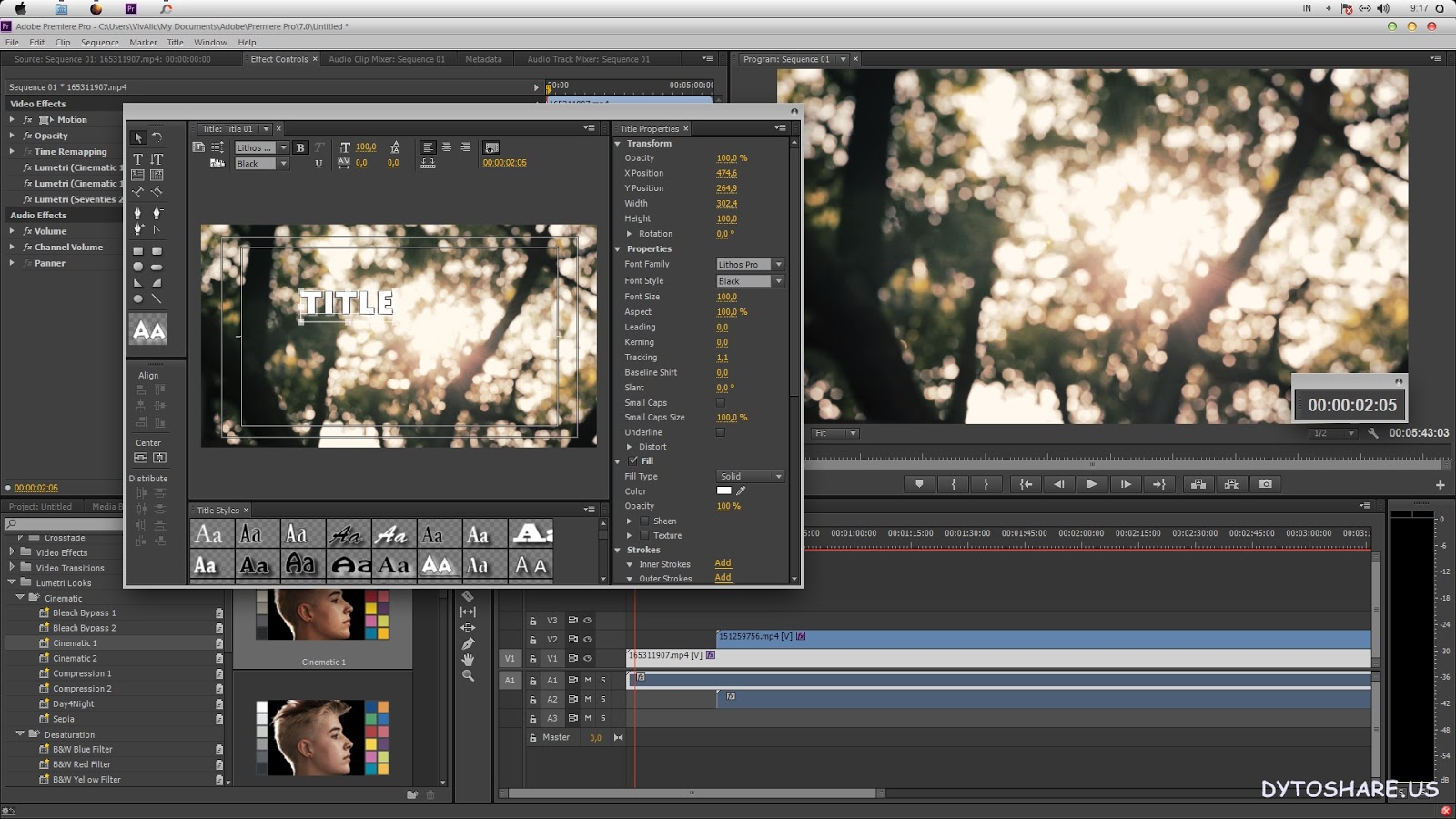Click the Bleach Bypass 1 preset
Viewport: 1456px width, 819px height.
coord(84,612)
